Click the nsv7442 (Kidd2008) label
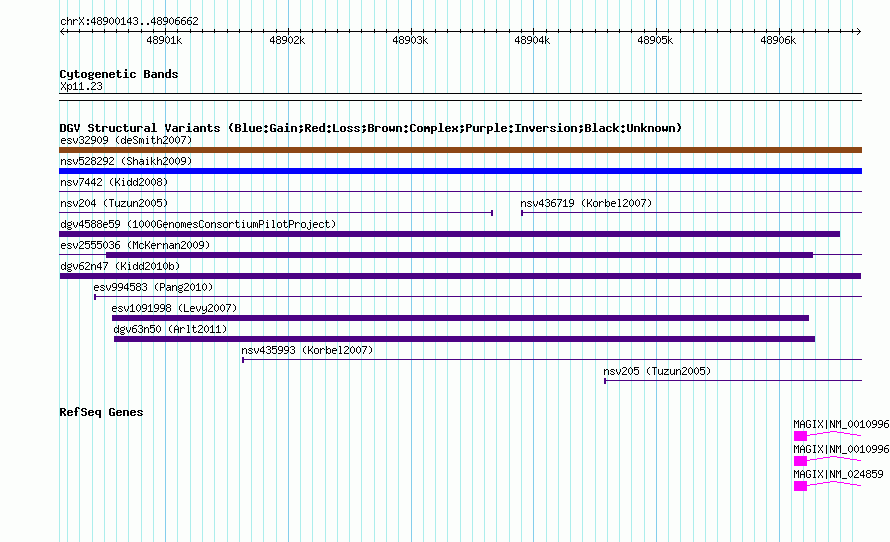The width and height of the screenshot is (890, 542). click(114, 182)
